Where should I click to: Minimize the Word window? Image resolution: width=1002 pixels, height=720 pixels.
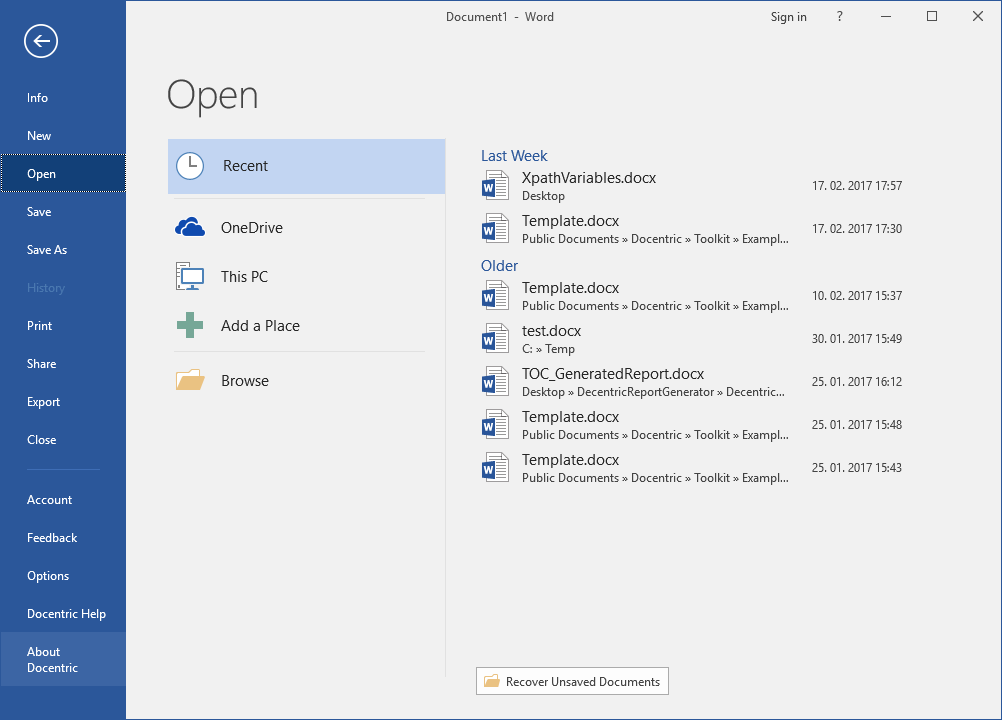point(886,17)
